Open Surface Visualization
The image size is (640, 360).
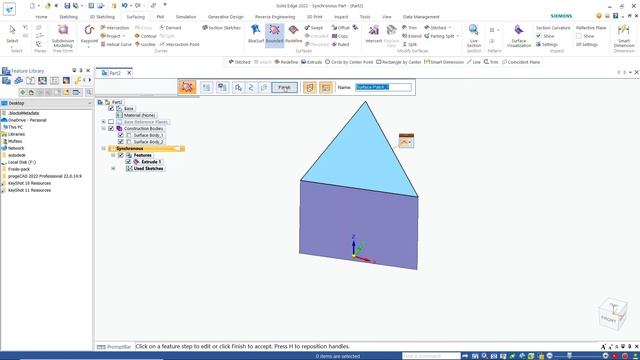[x=519, y=35]
